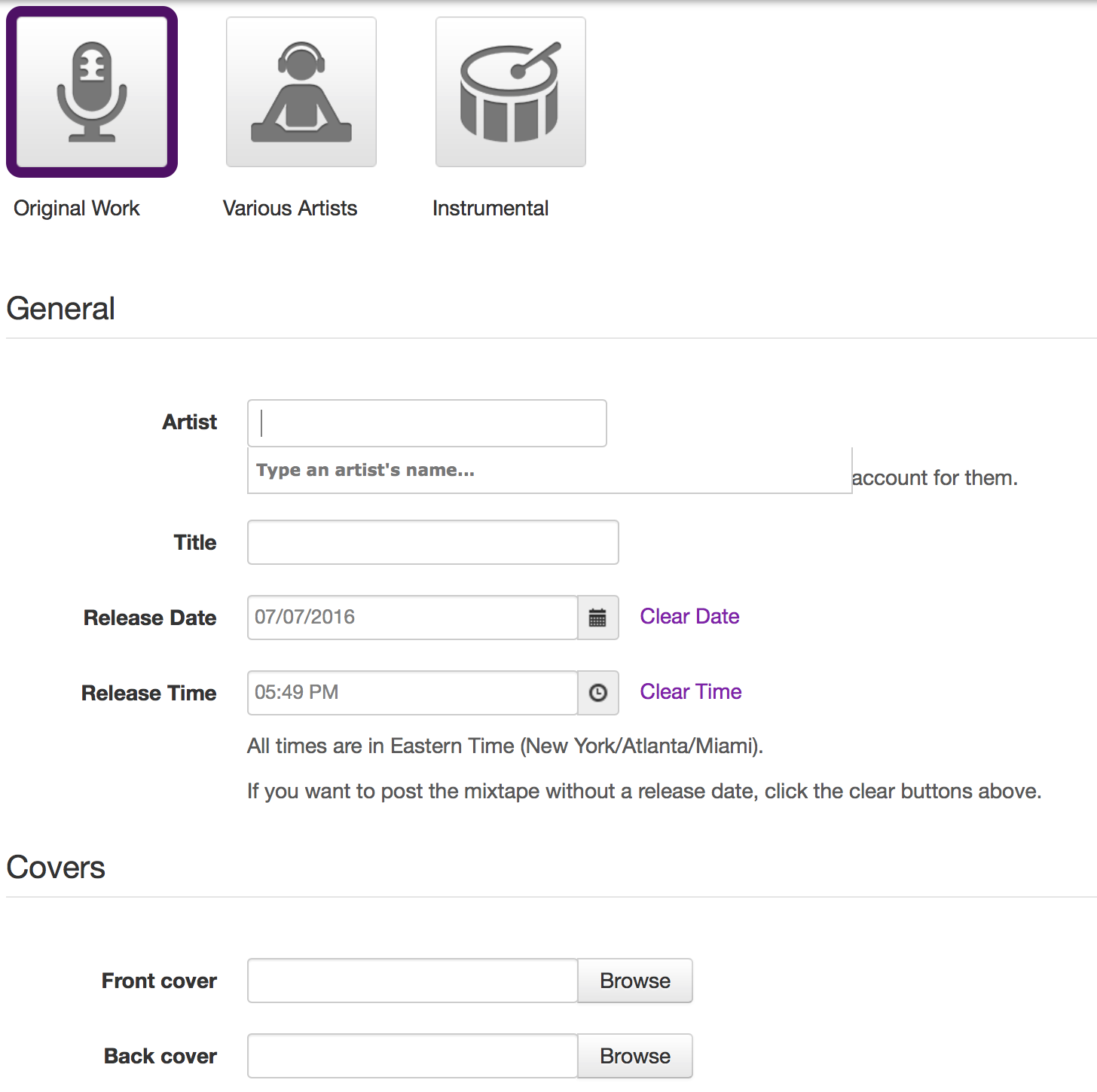This screenshot has height=1092, width=1097.
Task: Click into the Title input box
Action: tap(432, 542)
